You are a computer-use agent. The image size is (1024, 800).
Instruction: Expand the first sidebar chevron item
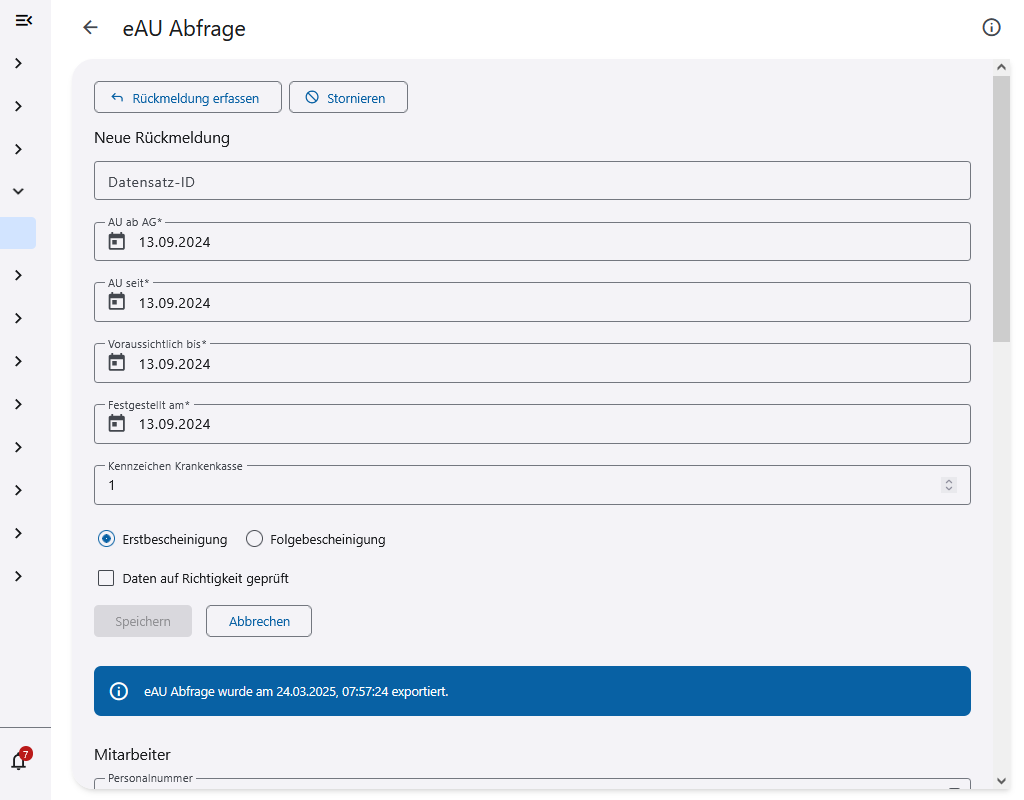pos(18,63)
